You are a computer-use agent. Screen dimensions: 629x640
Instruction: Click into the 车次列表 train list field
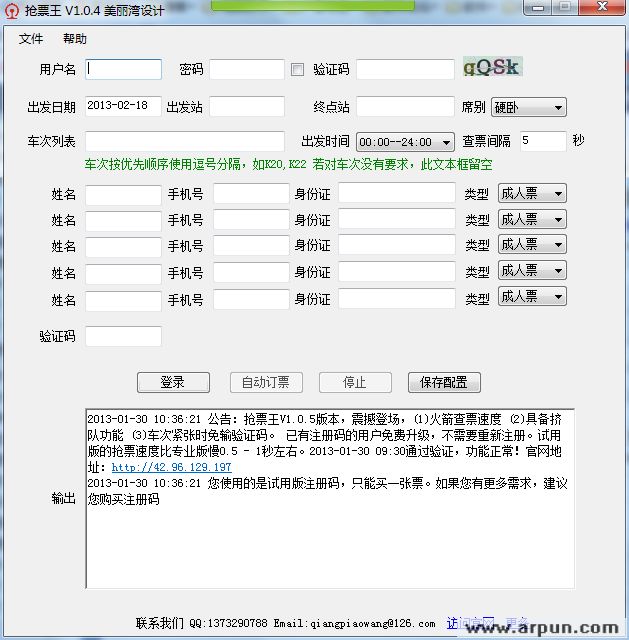click(x=184, y=142)
